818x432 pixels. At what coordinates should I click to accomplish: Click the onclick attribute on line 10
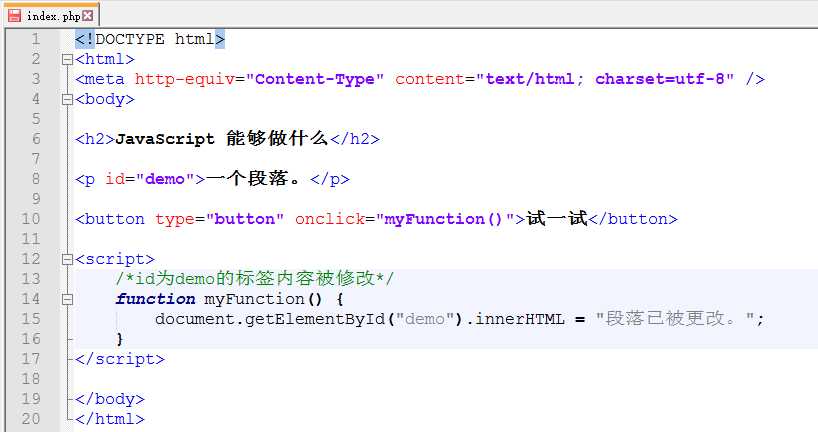click(x=330, y=219)
